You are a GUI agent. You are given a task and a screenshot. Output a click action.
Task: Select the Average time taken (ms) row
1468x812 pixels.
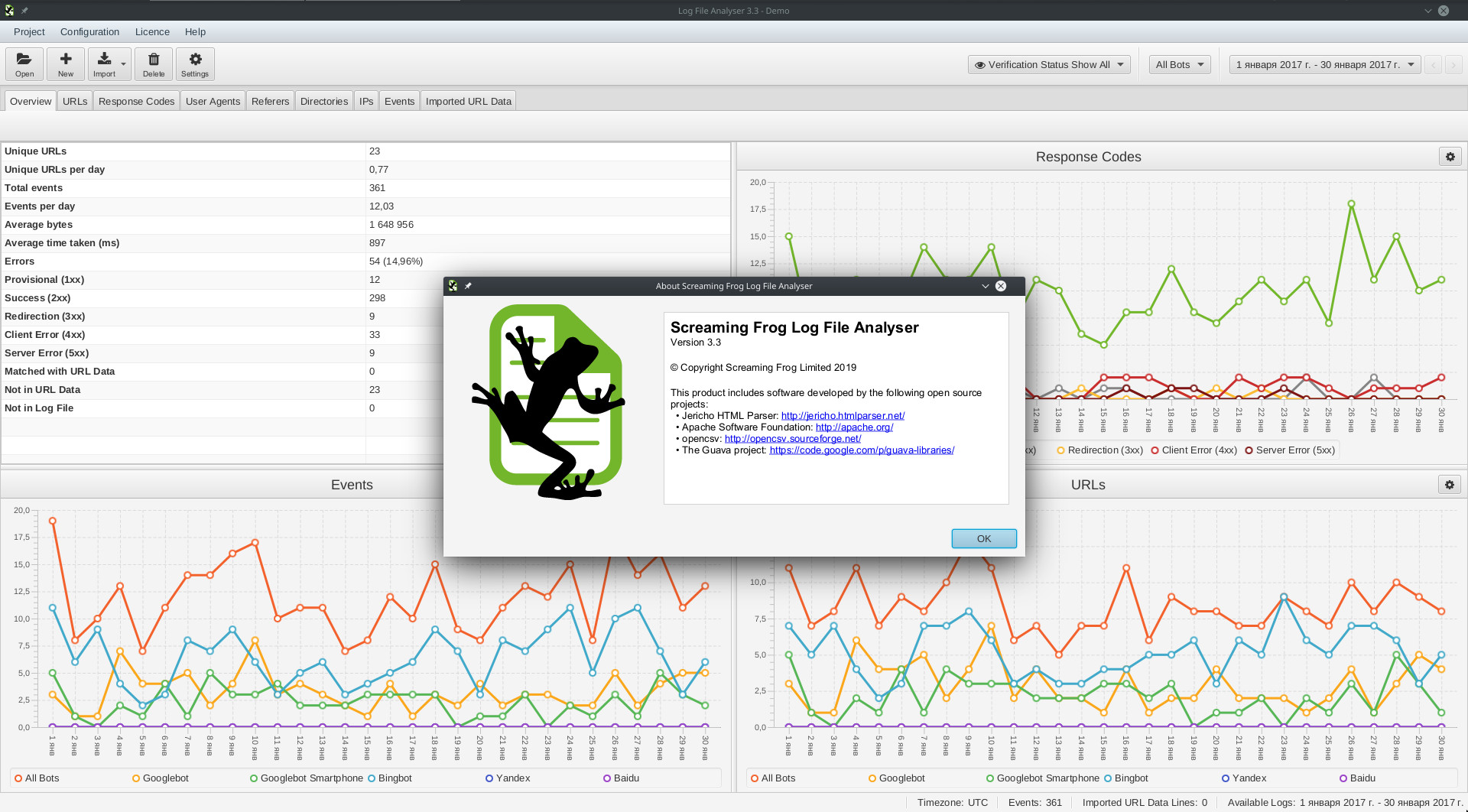point(365,243)
